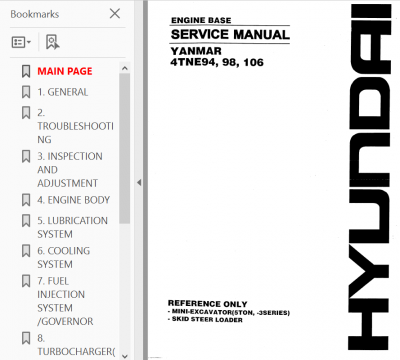Click the 4TNE94, 98, 106 model text

pyautogui.click(x=217, y=62)
